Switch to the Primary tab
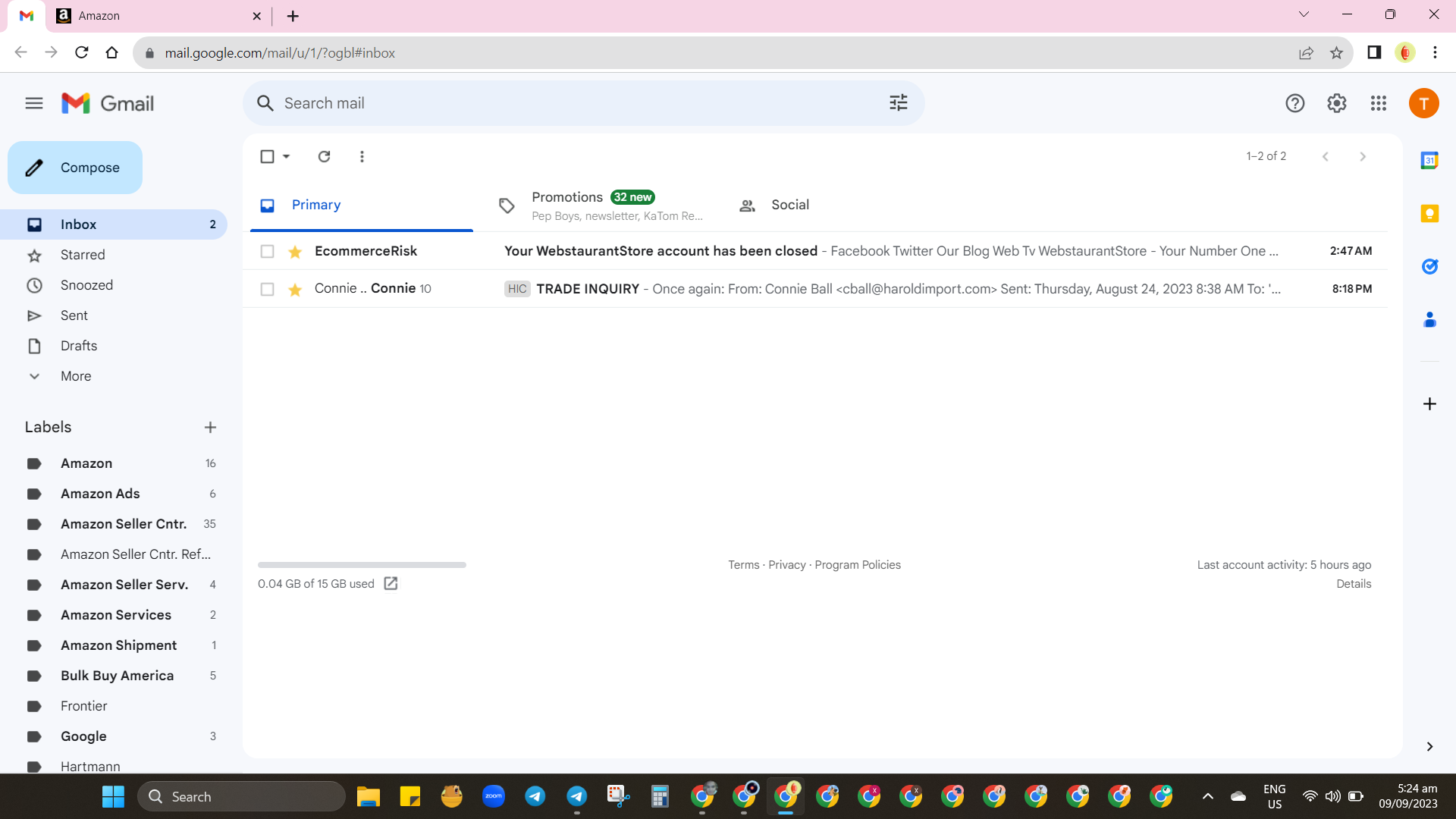This screenshot has height=819, width=1456. (x=362, y=205)
